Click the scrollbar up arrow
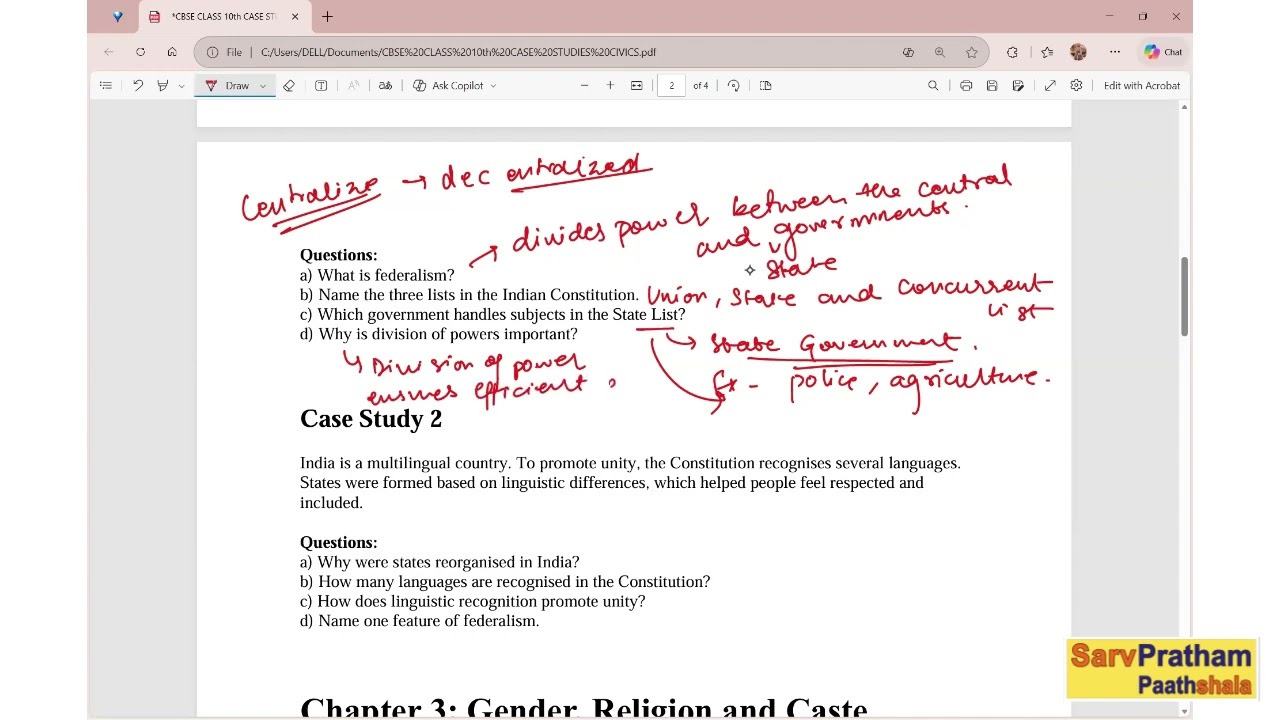Image resolution: width=1280 pixels, height=720 pixels. click(x=1185, y=106)
